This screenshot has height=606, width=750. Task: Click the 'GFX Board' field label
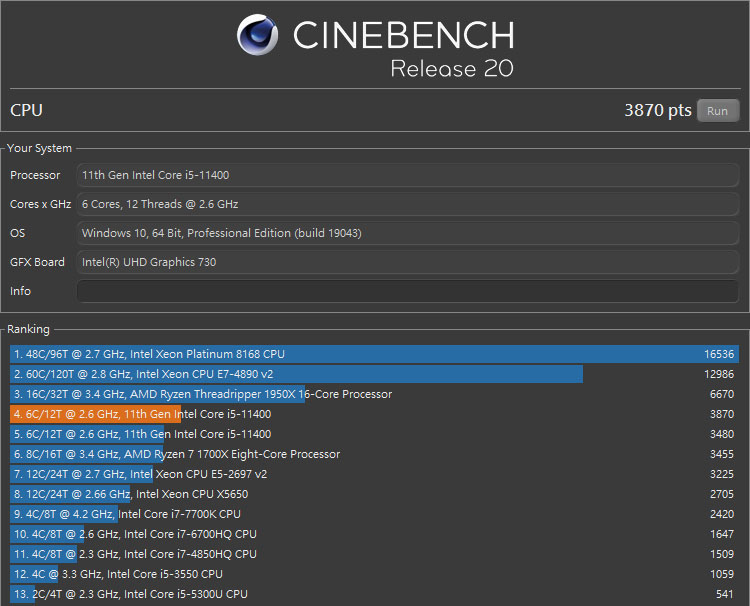pos(37,262)
